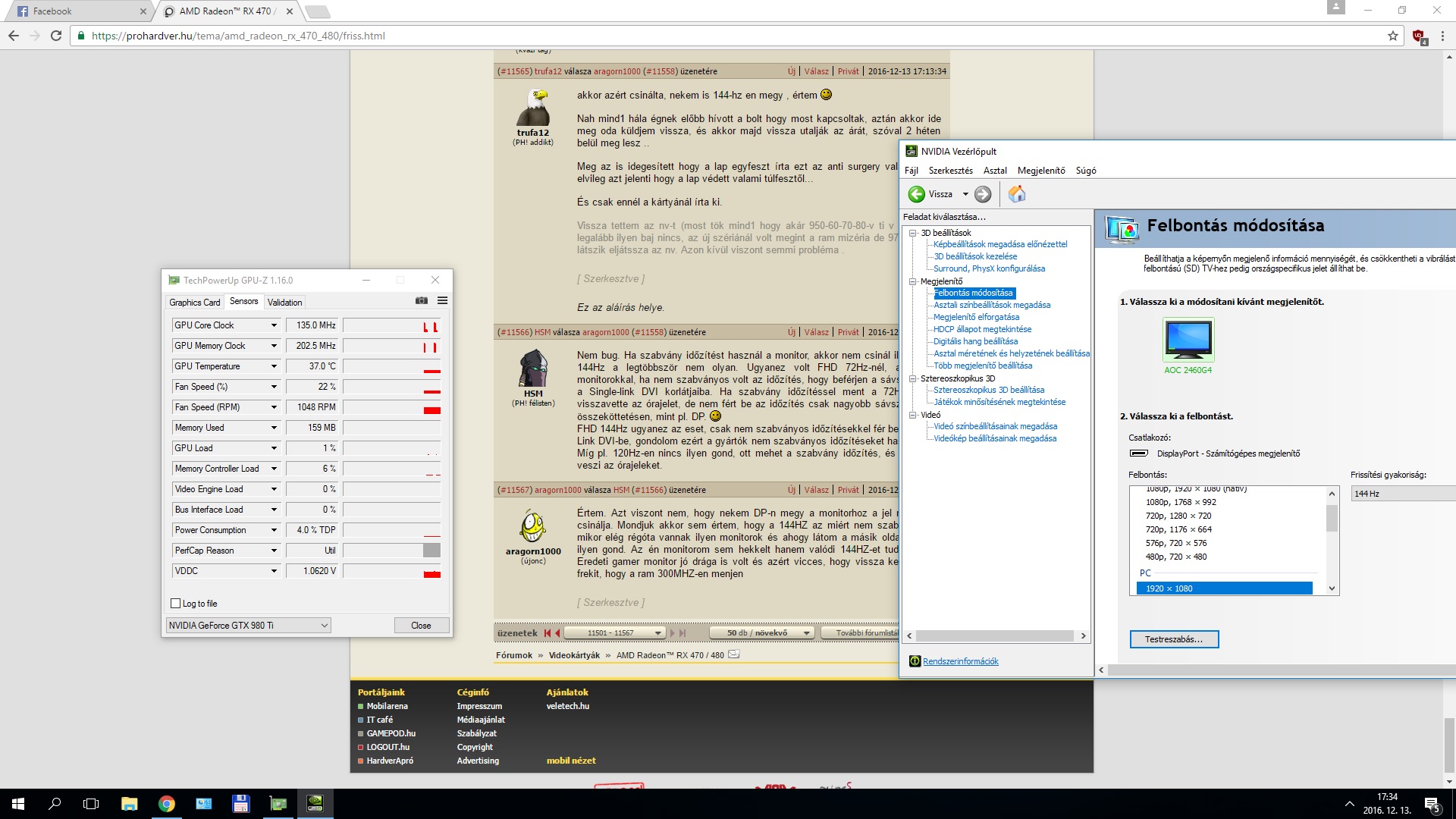Click HSM's hooded figure avatar
This screenshot has width=1456, height=819.
[533, 368]
